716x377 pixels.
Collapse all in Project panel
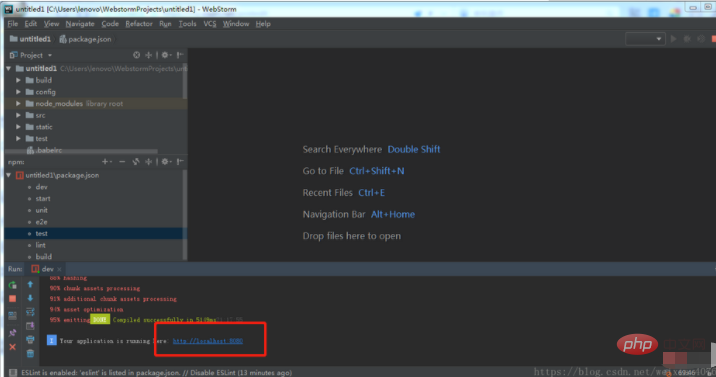(148, 55)
